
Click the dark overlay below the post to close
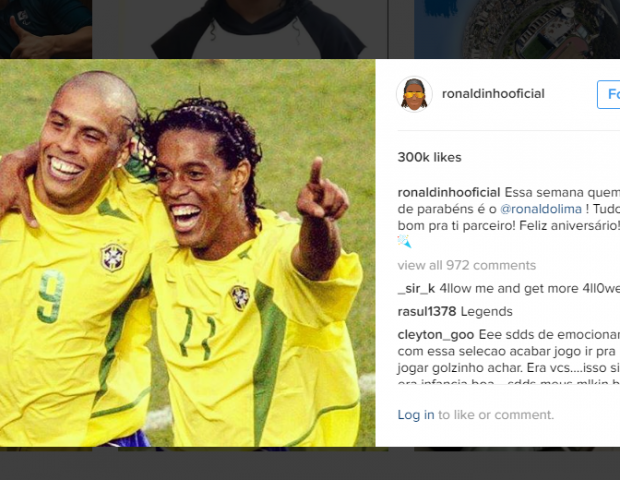310,465
